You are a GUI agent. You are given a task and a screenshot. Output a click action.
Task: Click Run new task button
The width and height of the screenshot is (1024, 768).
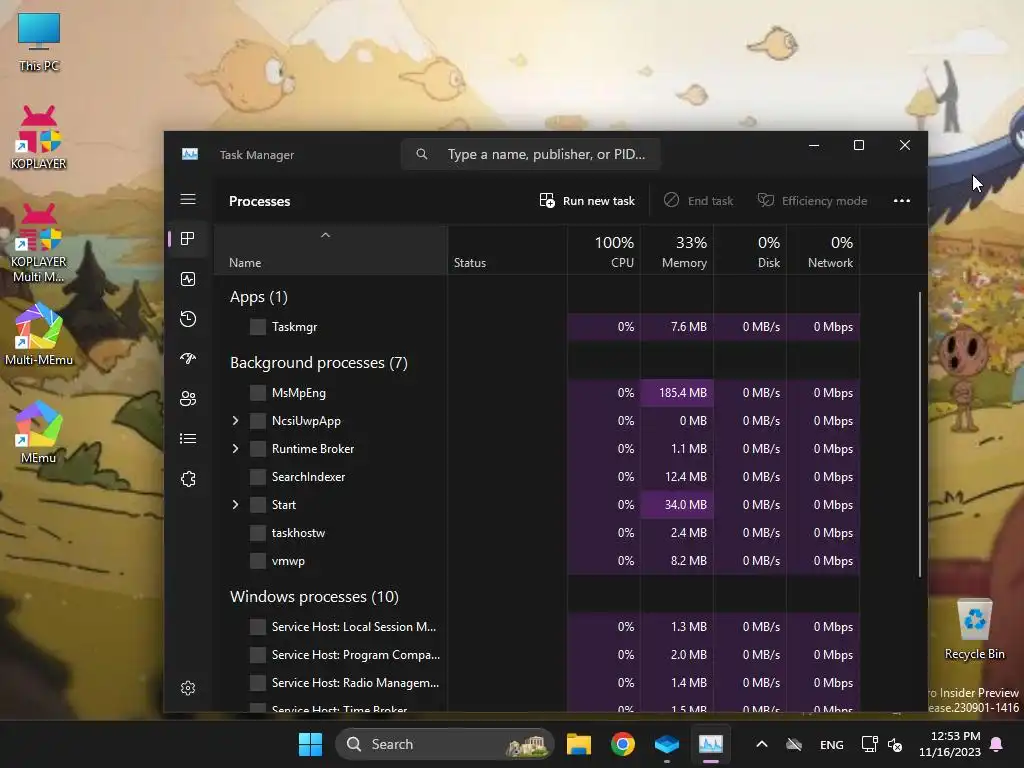(587, 200)
